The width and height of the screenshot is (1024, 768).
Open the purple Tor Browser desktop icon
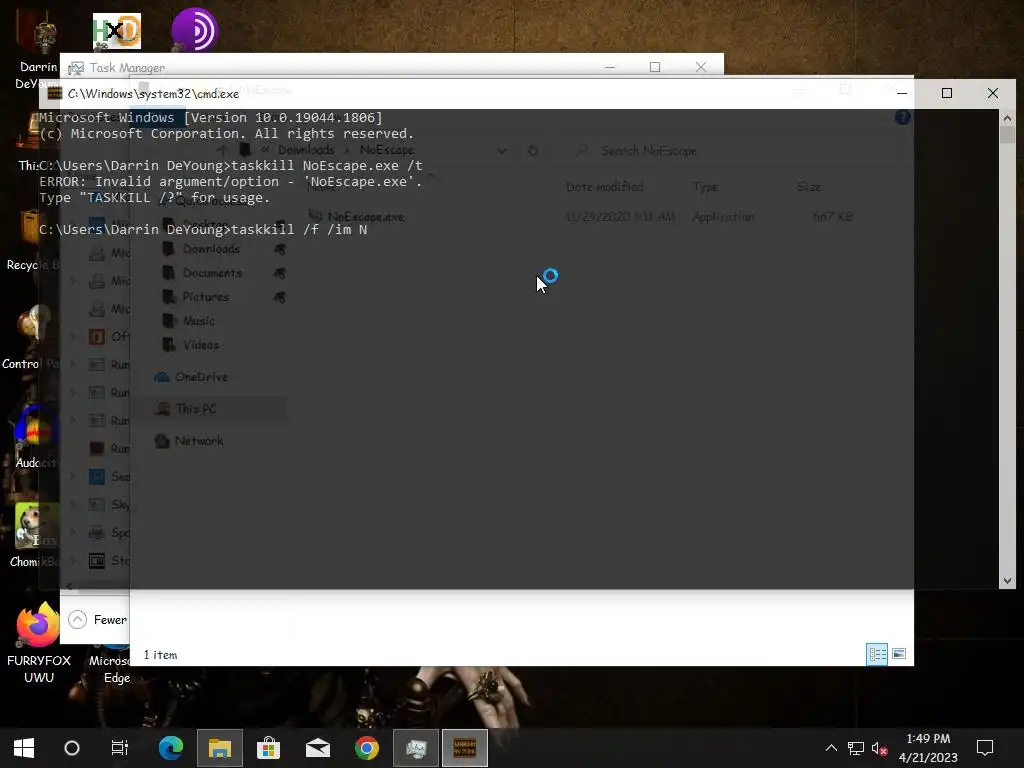194,29
